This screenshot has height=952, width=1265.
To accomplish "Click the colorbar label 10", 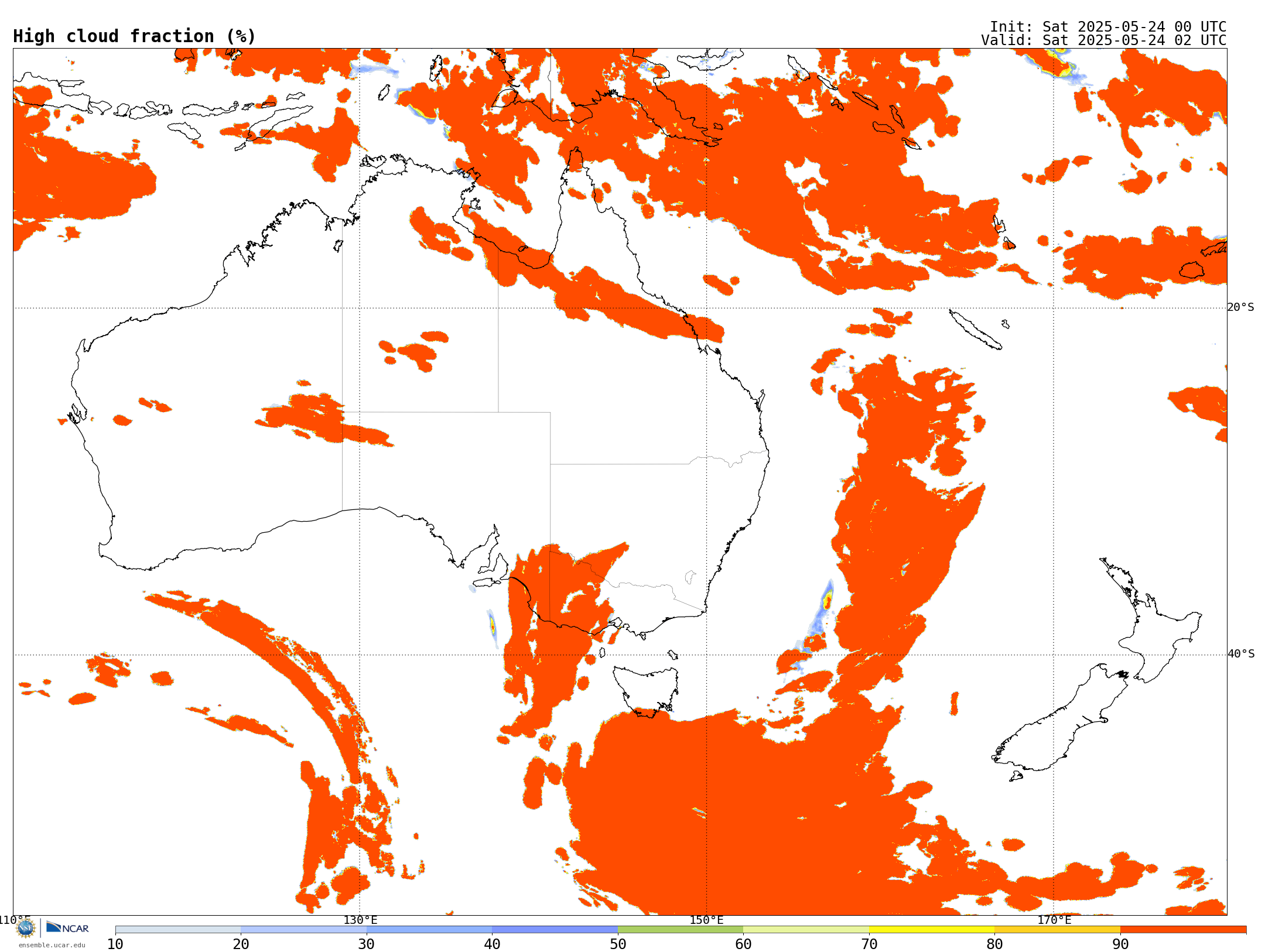I will click(x=115, y=944).
